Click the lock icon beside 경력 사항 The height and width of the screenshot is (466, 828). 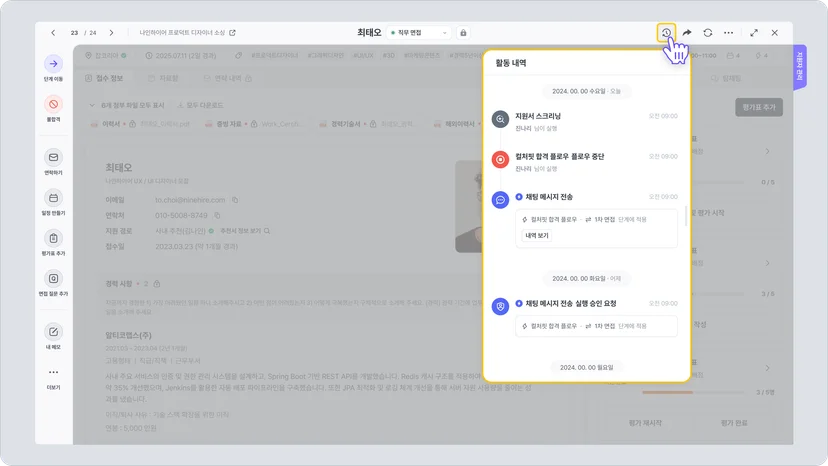(x=157, y=284)
